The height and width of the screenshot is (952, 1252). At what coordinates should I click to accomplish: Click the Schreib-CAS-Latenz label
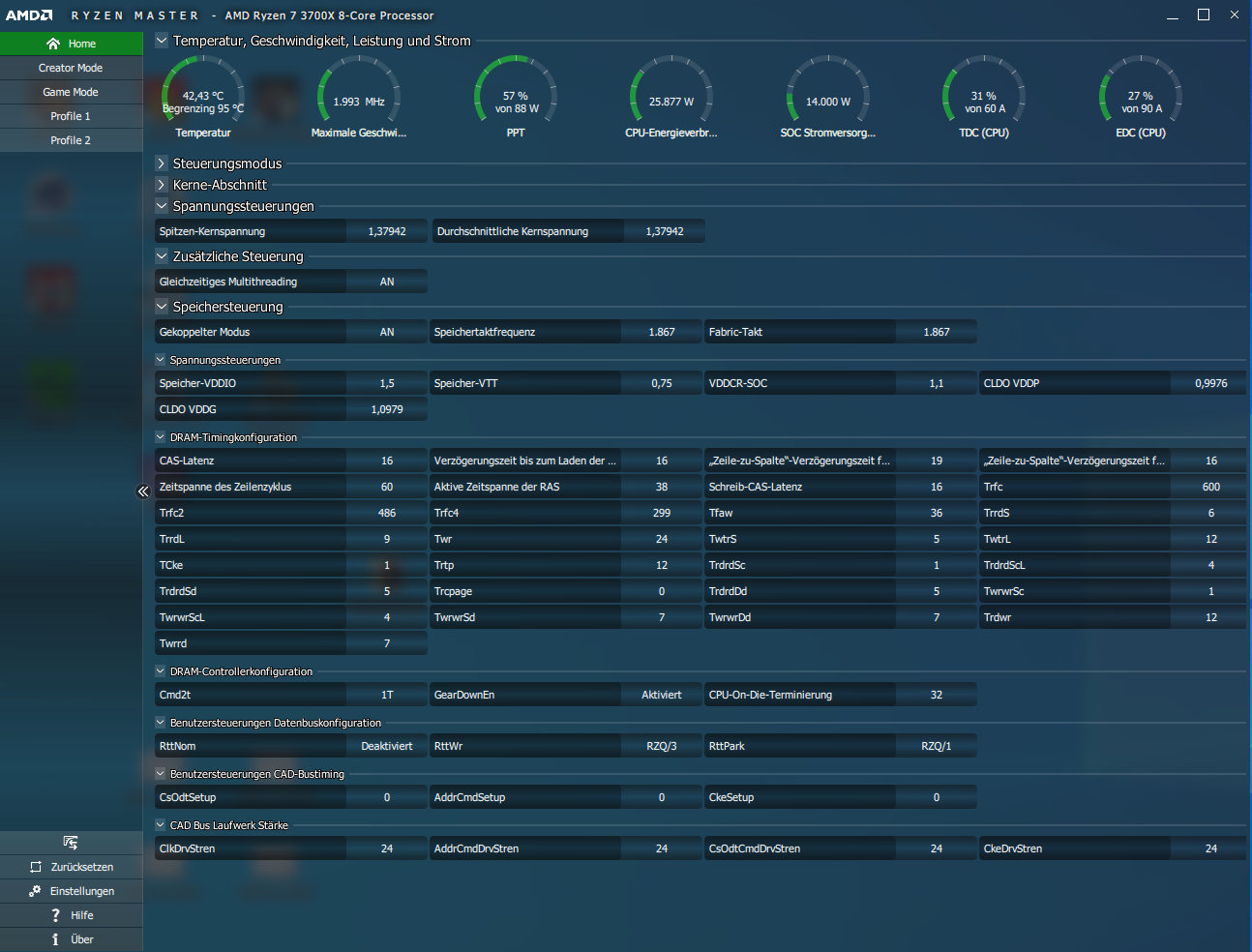[x=756, y=487]
